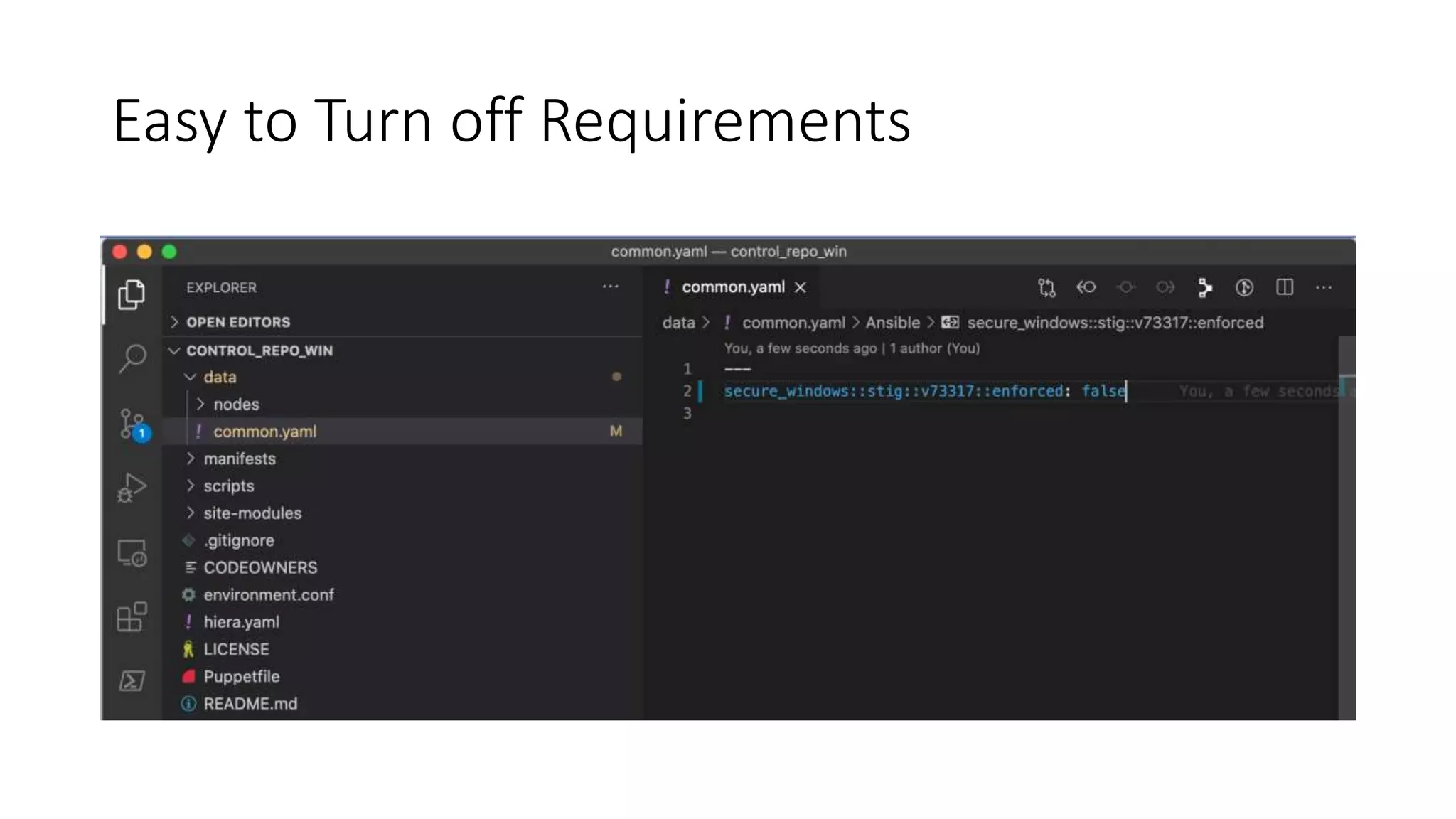Go to next revision arrow icon

1165,287
